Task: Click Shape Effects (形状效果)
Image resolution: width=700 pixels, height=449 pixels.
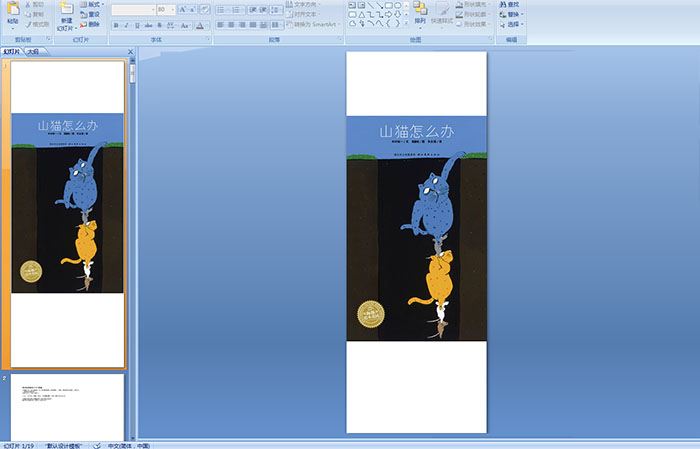Action: (473, 24)
